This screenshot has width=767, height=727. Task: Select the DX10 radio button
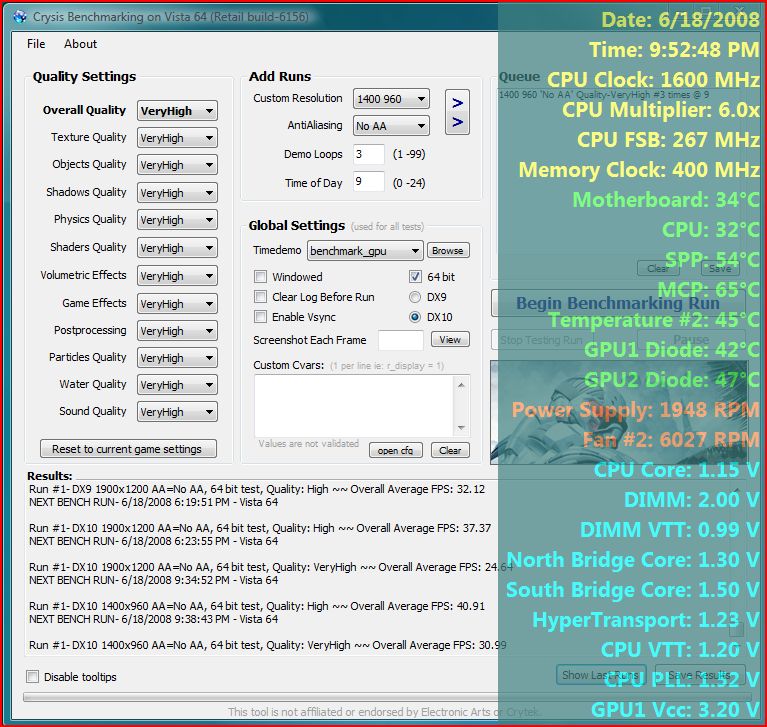click(415, 317)
